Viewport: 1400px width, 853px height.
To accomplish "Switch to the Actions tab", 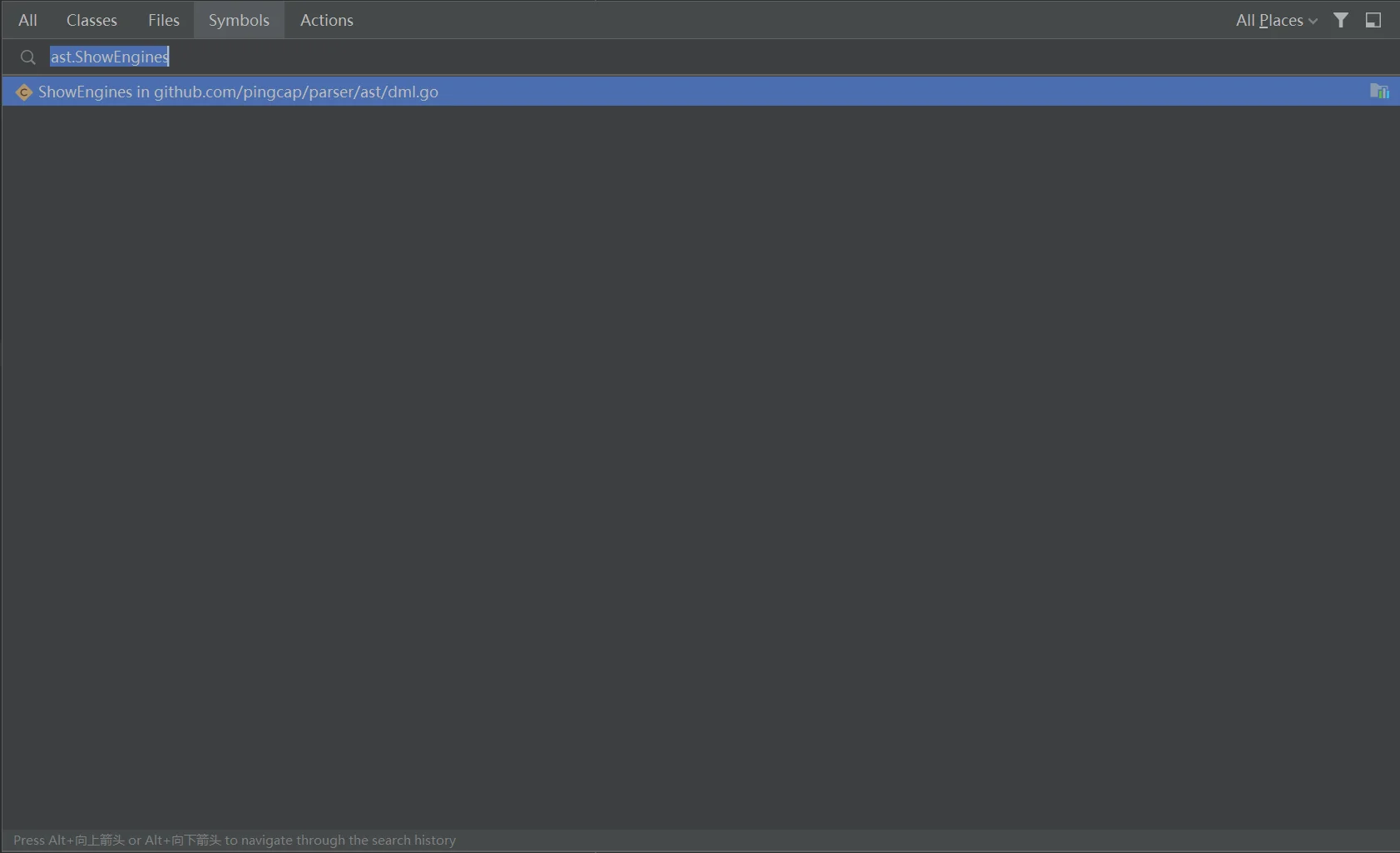I will click(x=327, y=19).
